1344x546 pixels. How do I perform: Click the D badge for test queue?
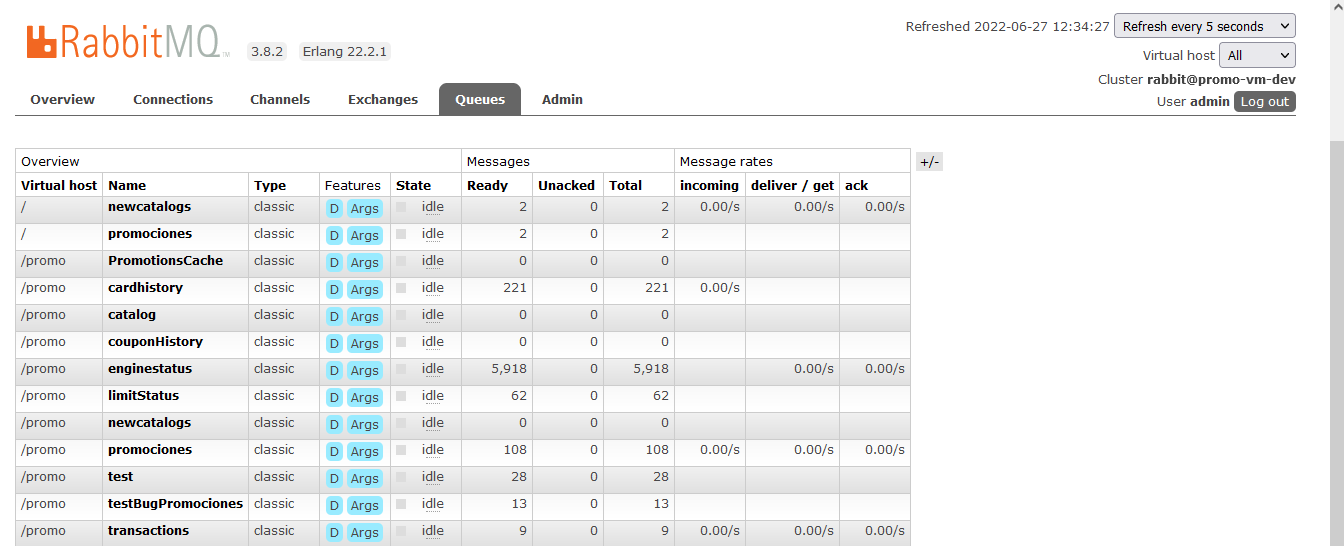[334, 478]
